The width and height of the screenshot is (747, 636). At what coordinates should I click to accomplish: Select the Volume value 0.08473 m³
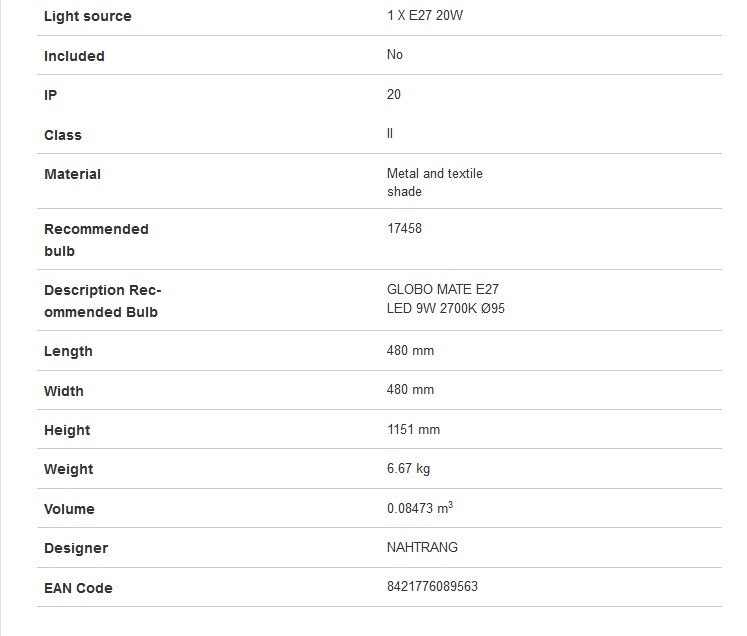[x=420, y=508]
